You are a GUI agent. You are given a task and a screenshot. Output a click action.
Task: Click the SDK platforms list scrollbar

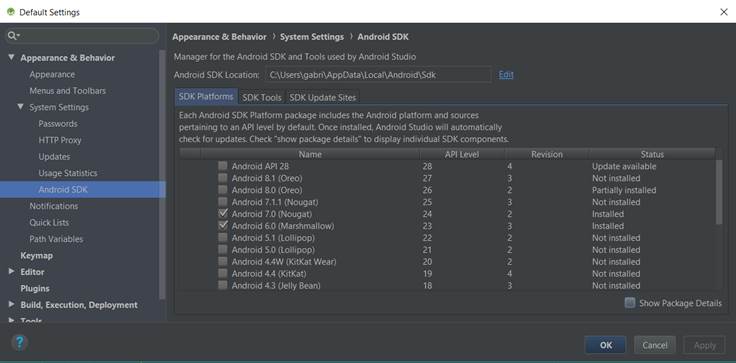[719, 192]
